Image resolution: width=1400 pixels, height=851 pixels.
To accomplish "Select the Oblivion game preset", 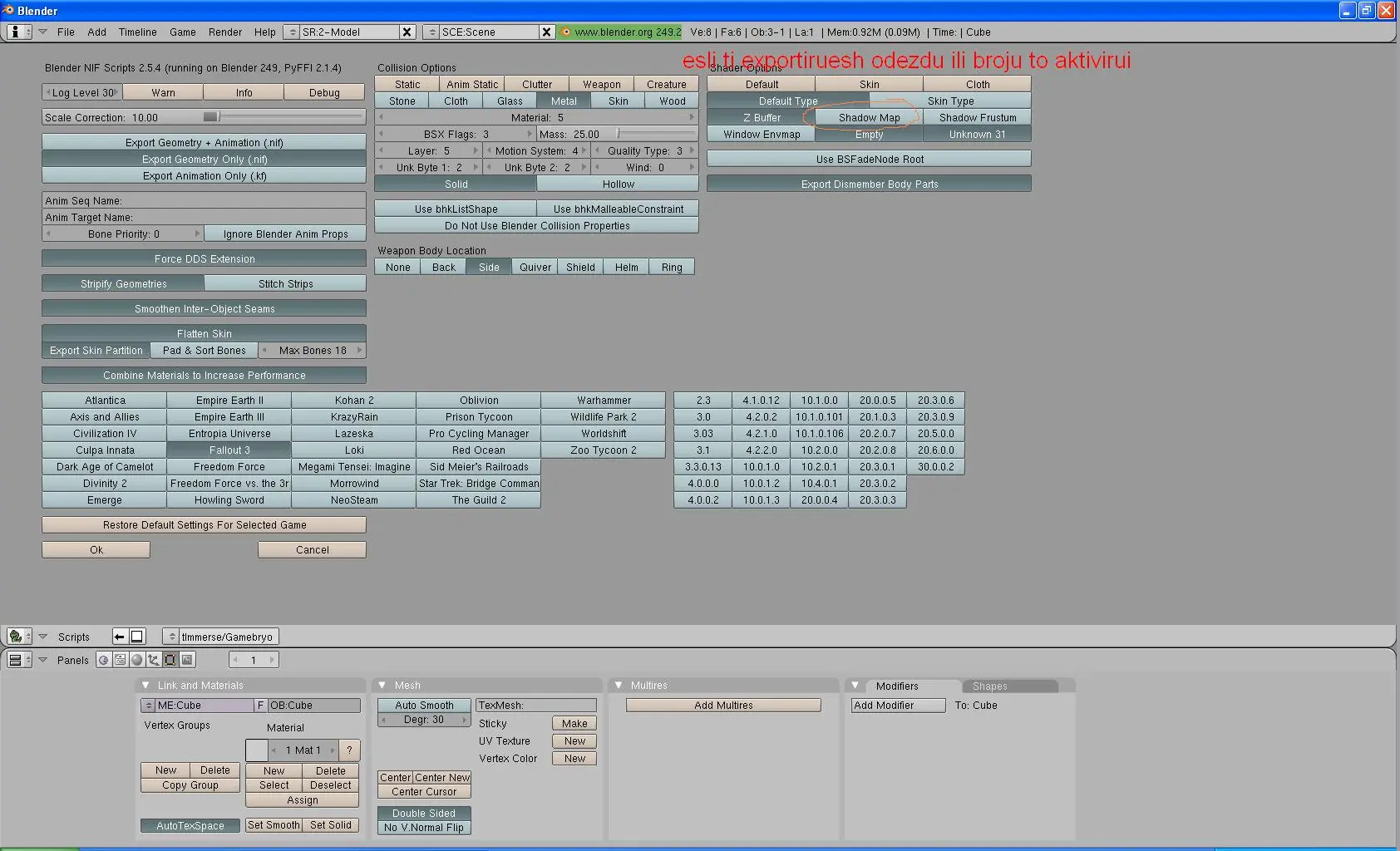I will [x=478, y=400].
